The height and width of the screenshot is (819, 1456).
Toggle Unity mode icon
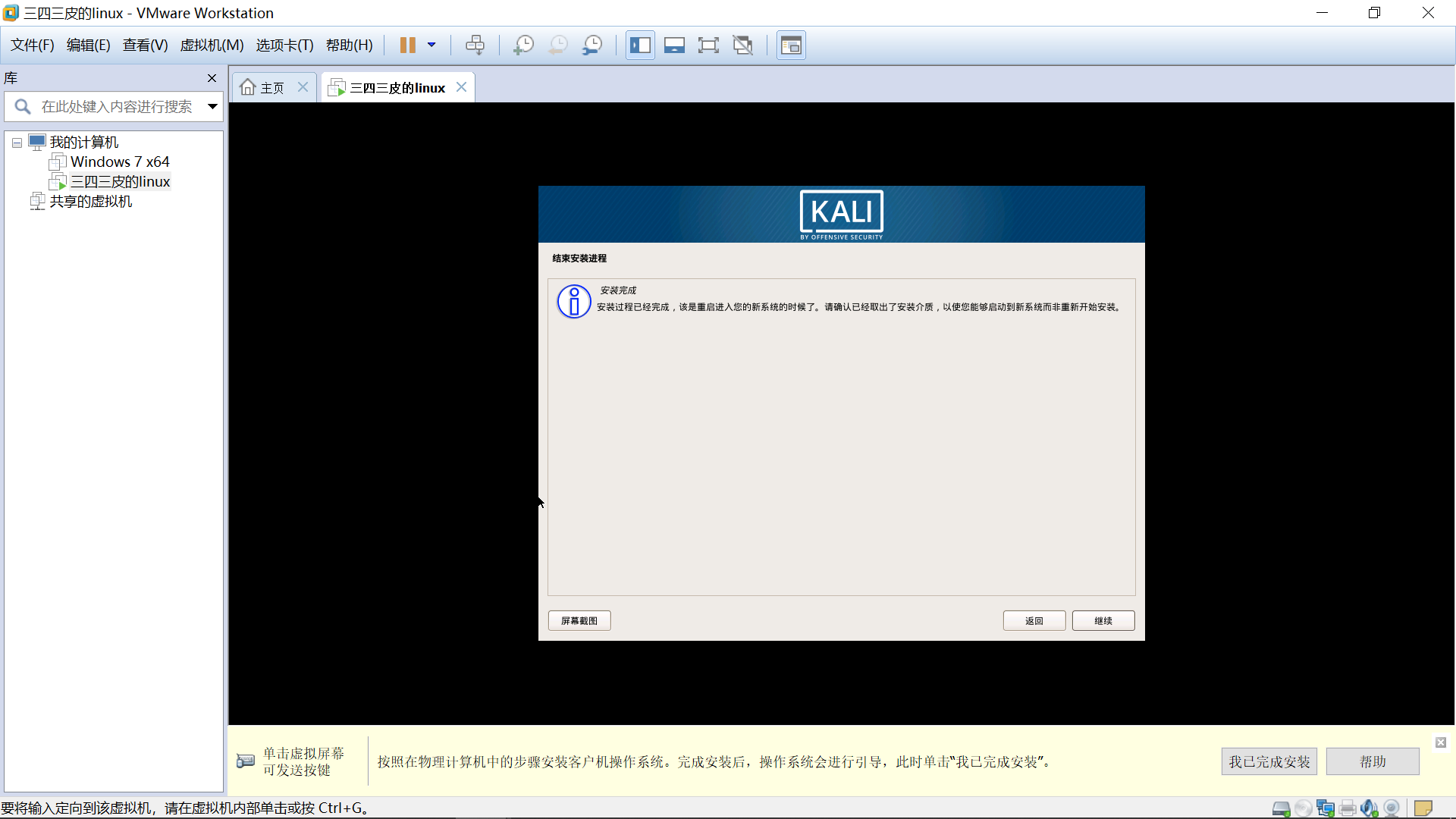point(743,45)
